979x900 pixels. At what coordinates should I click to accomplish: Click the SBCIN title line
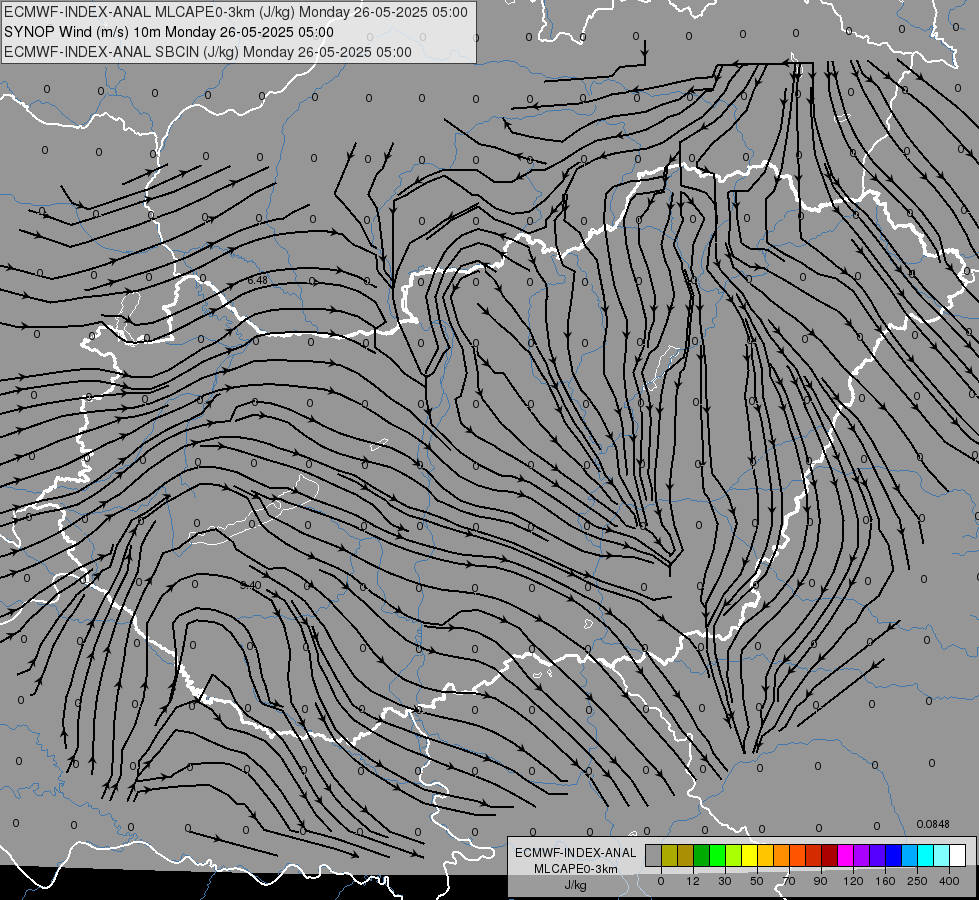pyautogui.click(x=208, y=52)
